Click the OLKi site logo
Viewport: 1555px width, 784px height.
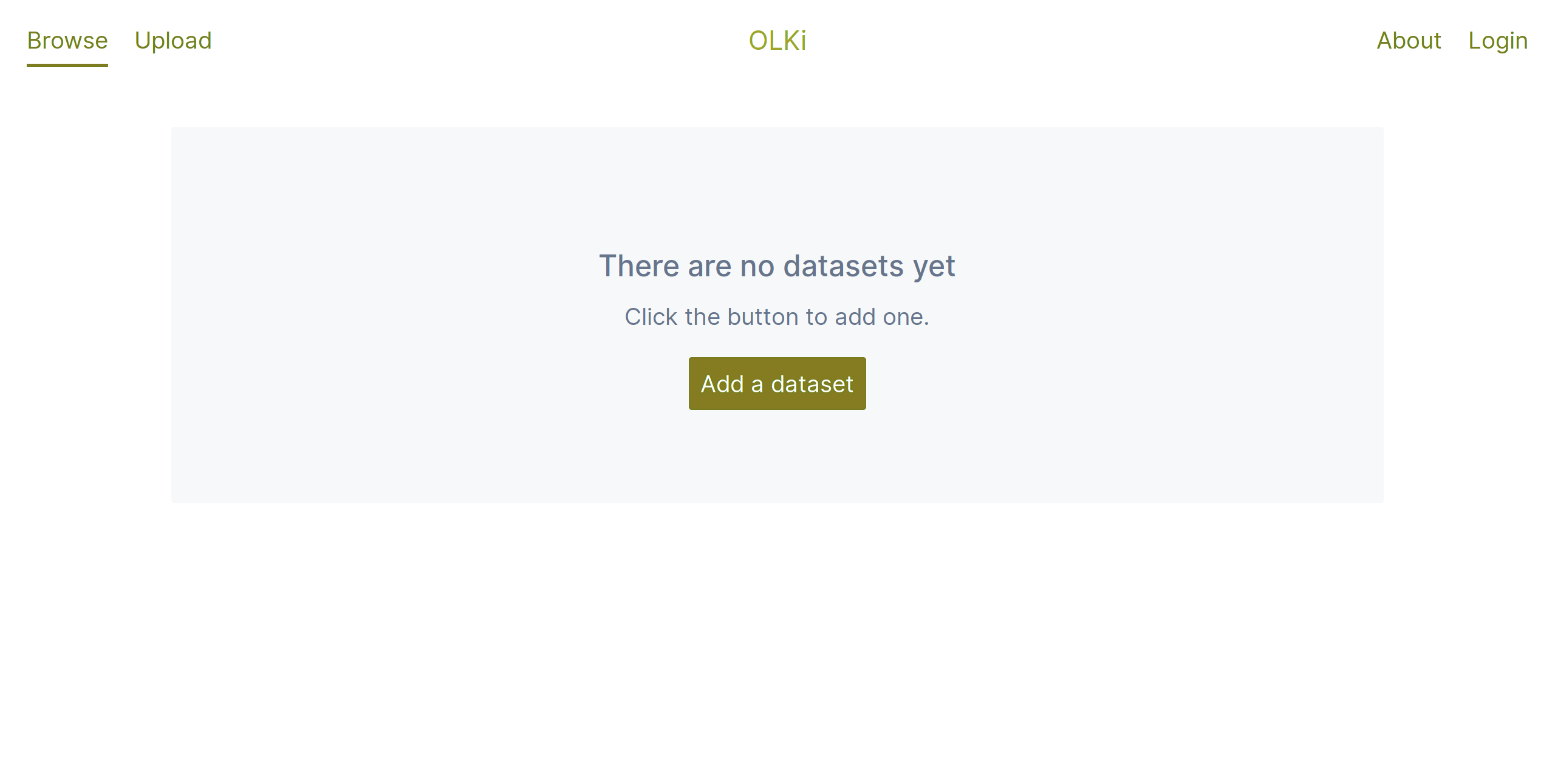[777, 41]
